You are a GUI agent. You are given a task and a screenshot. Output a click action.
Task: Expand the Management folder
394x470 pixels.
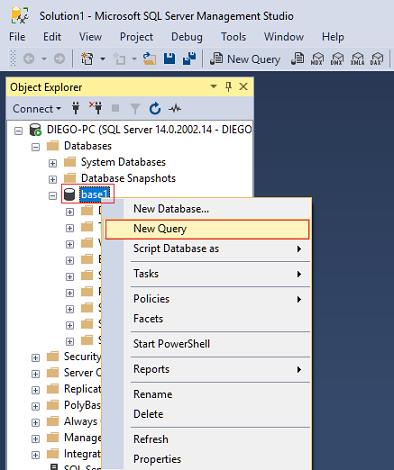click(35, 439)
